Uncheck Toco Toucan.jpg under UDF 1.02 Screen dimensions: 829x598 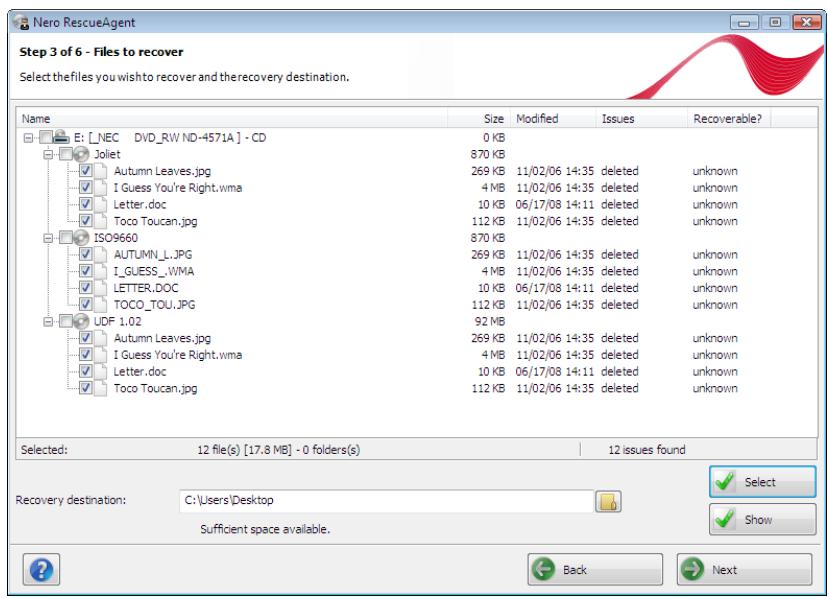click(x=86, y=388)
